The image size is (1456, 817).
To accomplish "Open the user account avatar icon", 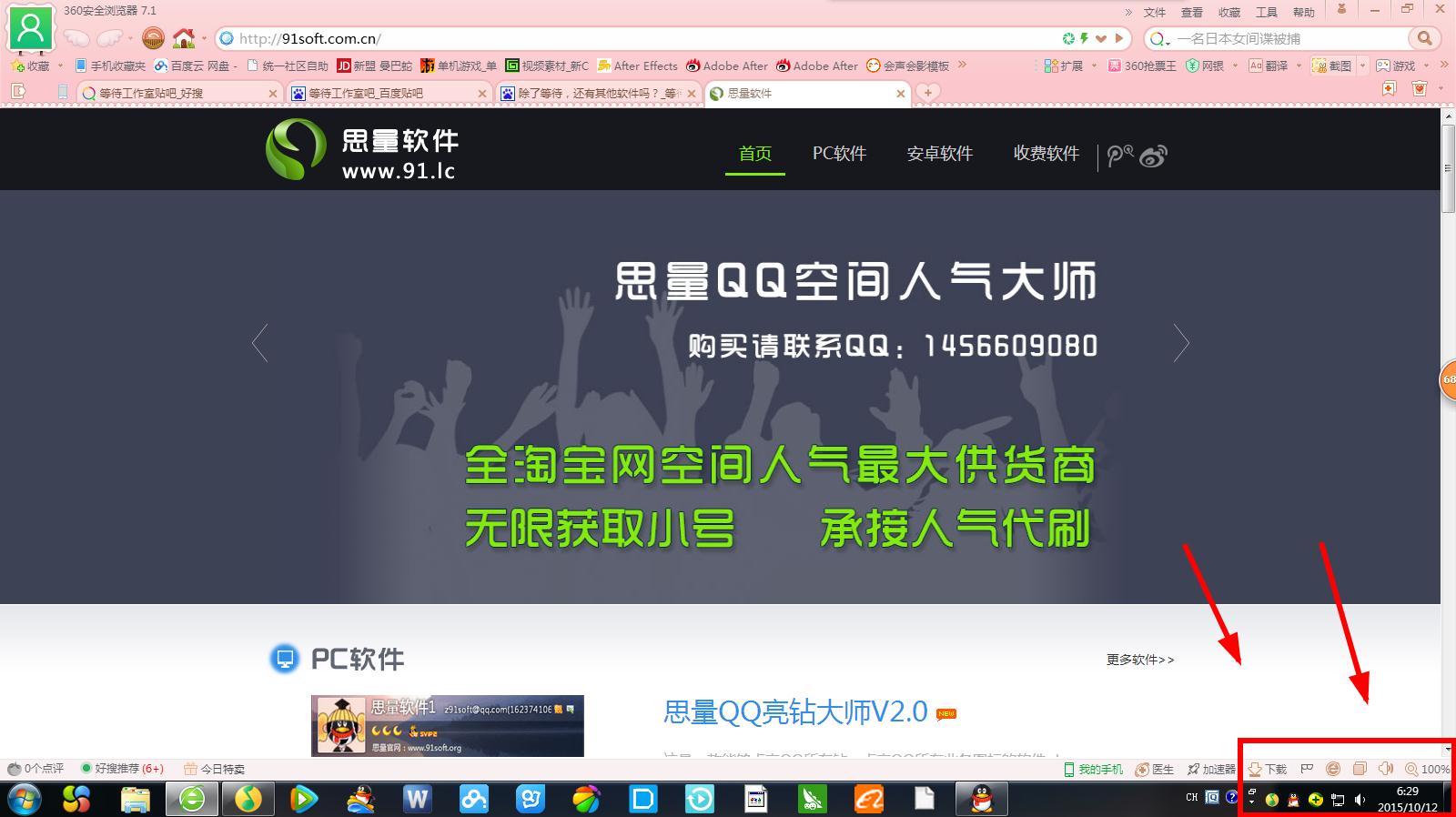I will (31, 28).
